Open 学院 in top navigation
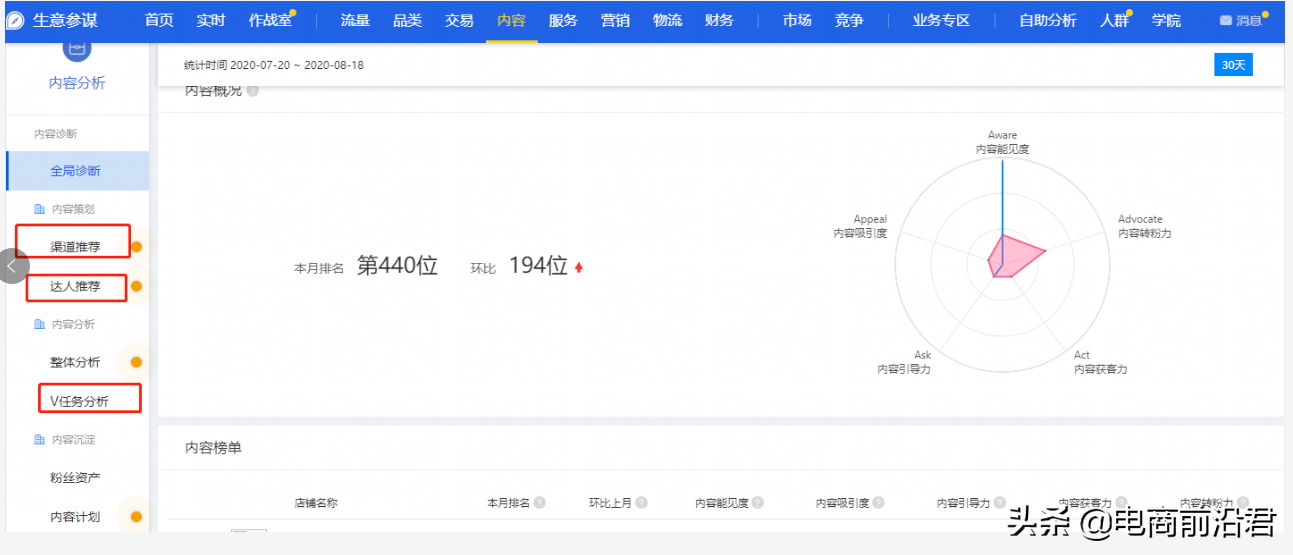The width and height of the screenshot is (1293, 555). tap(1166, 20)
